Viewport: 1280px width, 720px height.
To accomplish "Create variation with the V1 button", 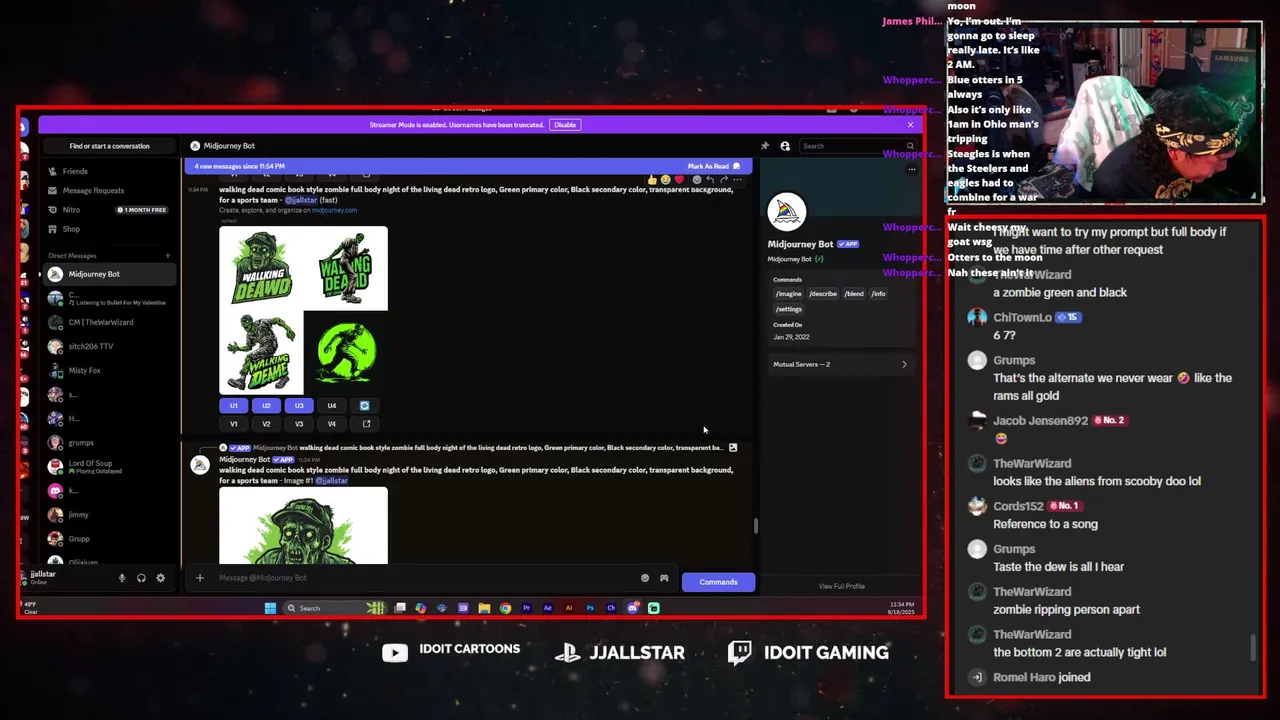I will (234, 424).
